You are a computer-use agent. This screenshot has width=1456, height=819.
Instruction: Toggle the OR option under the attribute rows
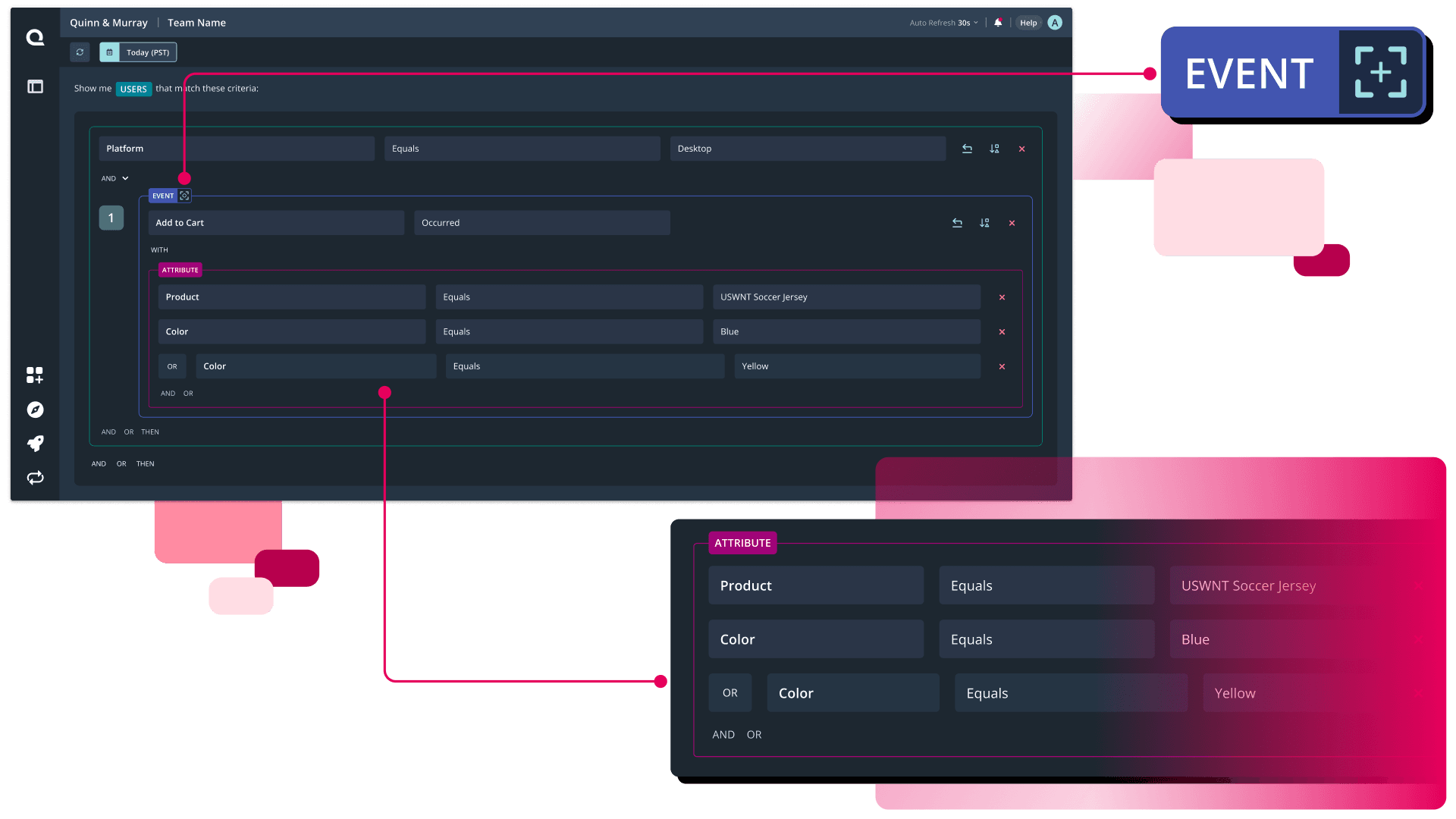click(188, 393)
